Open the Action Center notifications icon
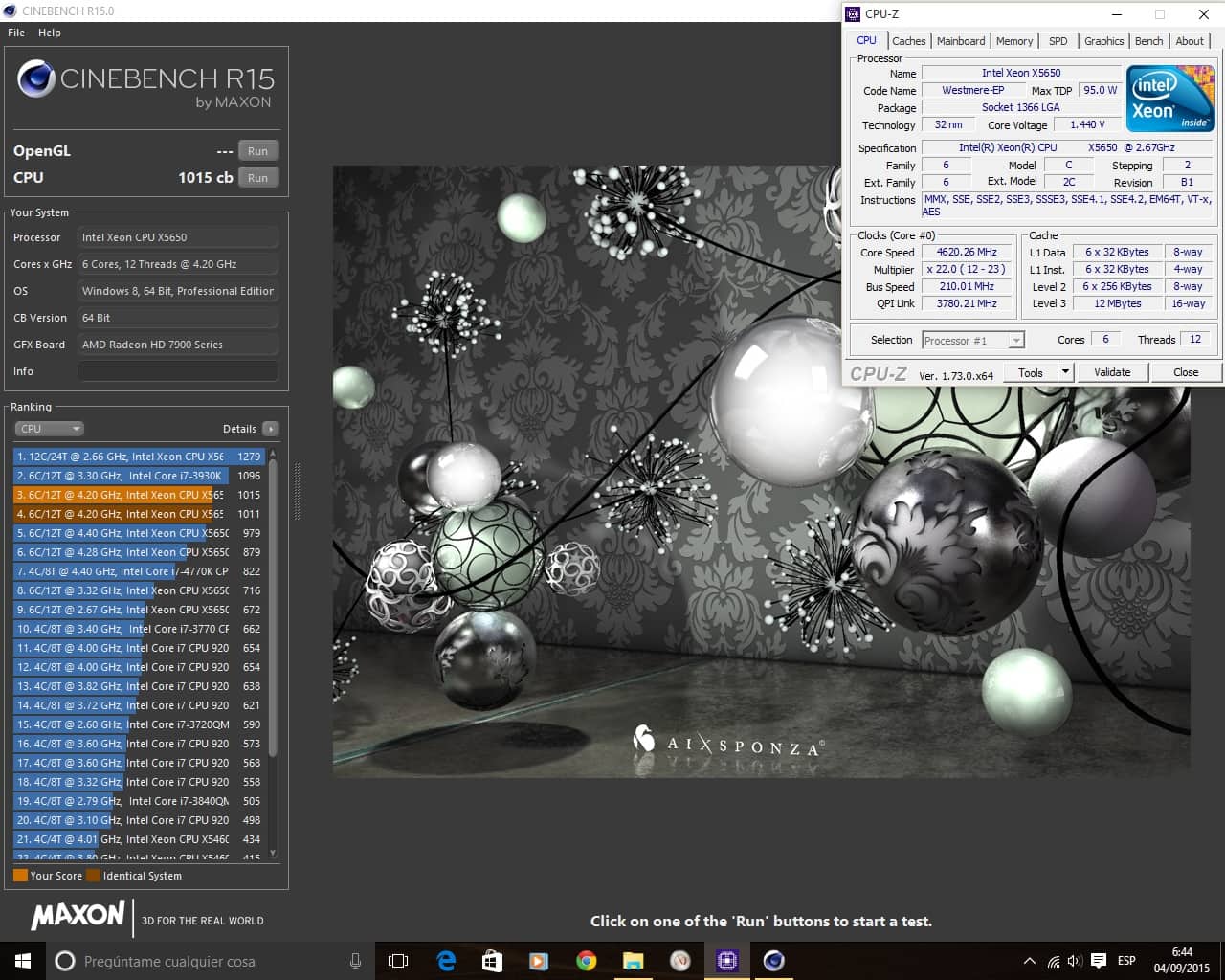This screenshot has width=1225, height=980. click(x=1099, y=961)
